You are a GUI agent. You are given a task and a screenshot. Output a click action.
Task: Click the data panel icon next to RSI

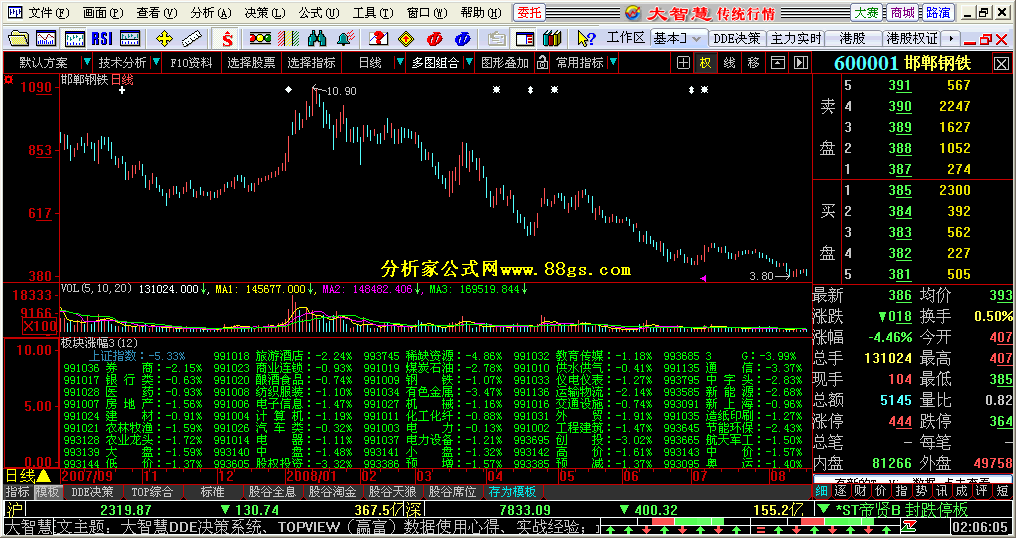[130, 39]
